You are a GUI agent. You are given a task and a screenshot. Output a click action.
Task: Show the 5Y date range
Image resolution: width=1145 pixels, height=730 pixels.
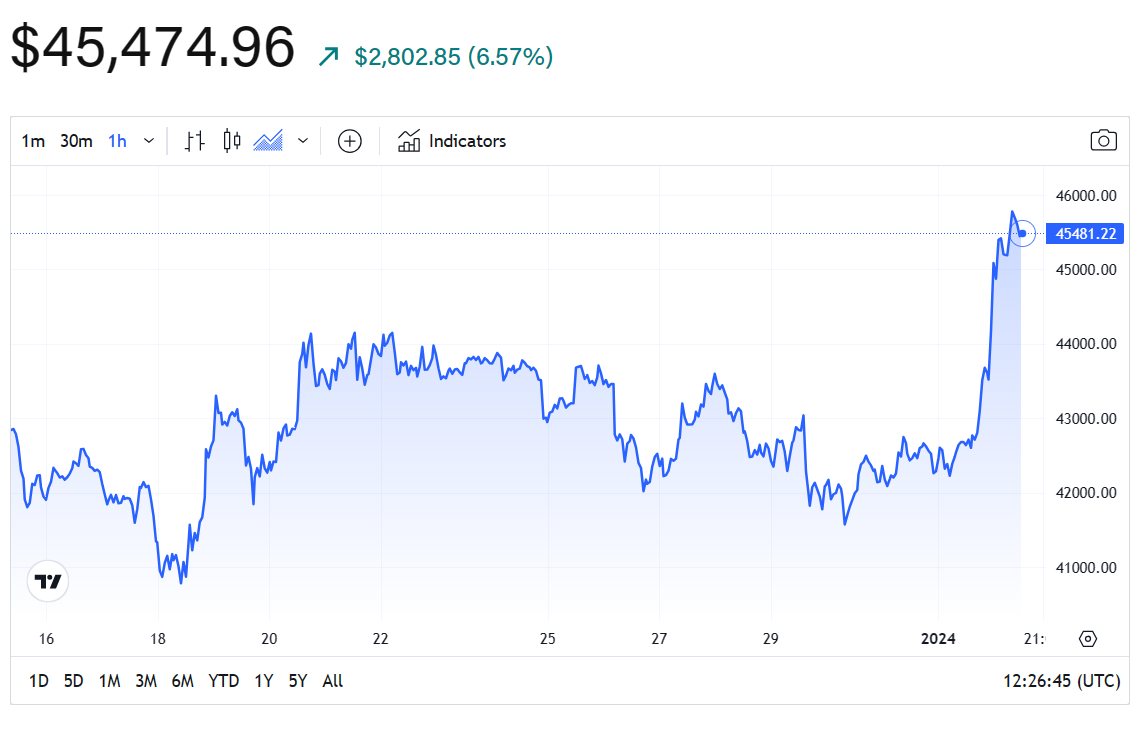298,681
